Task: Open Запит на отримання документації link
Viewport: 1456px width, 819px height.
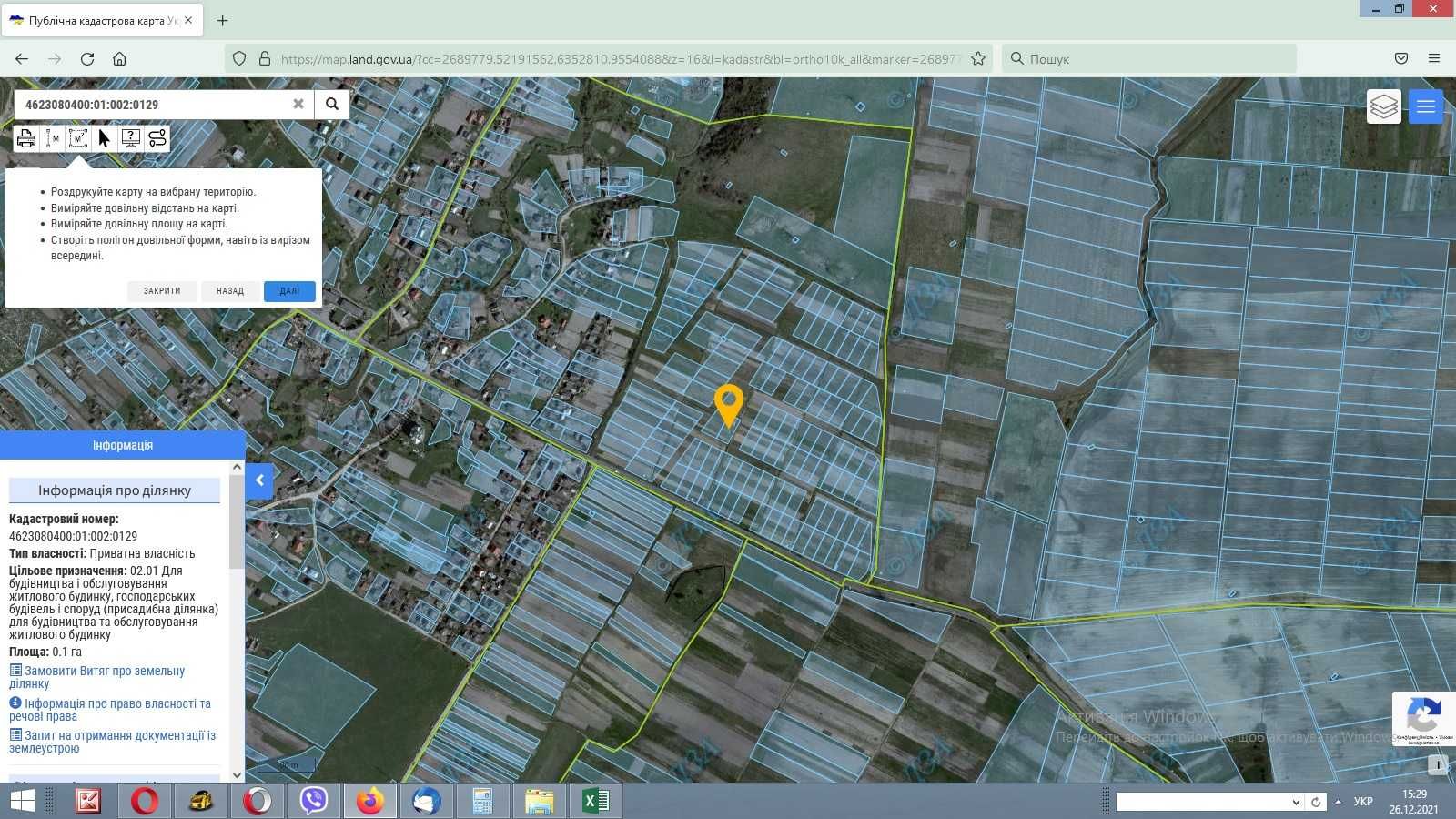Action: point(113,742)
